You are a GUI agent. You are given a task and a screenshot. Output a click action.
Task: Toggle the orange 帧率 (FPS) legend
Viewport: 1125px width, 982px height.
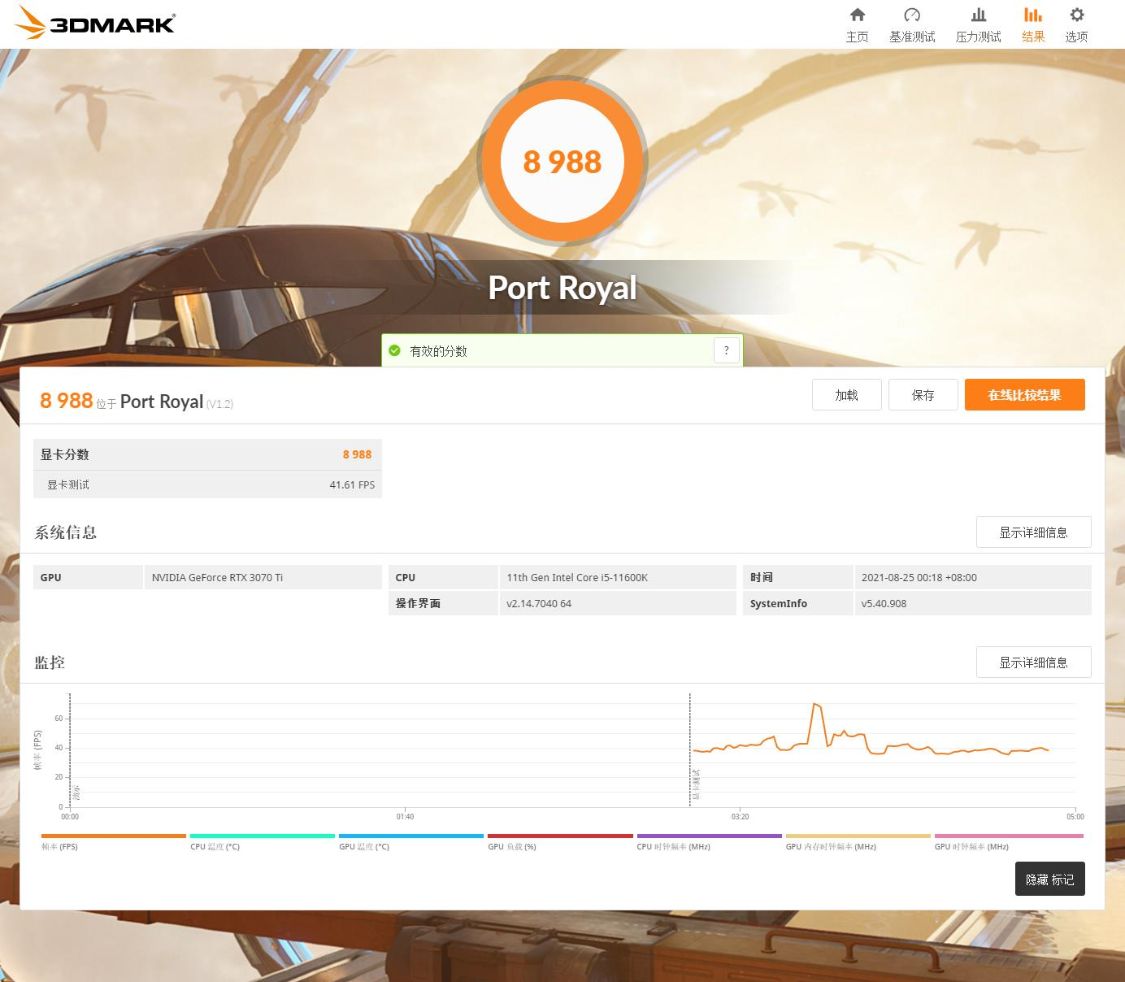point(113,841)
